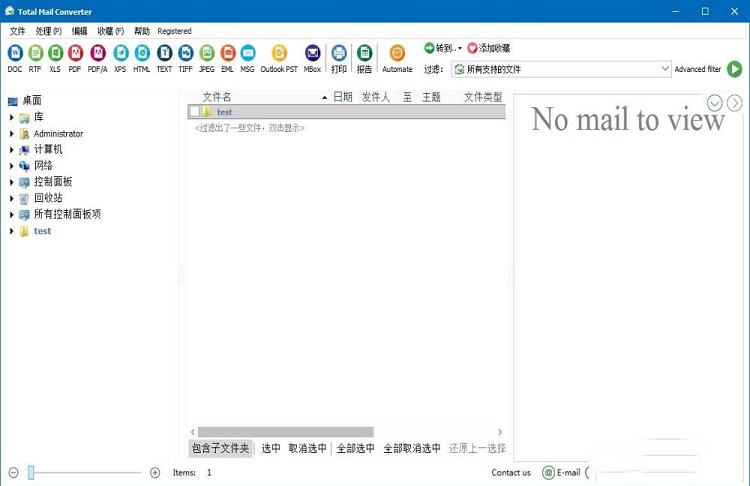Viewport: 750px width, 486px height.
Task: Click the HTML conversion icon
Action: point(142,53)
